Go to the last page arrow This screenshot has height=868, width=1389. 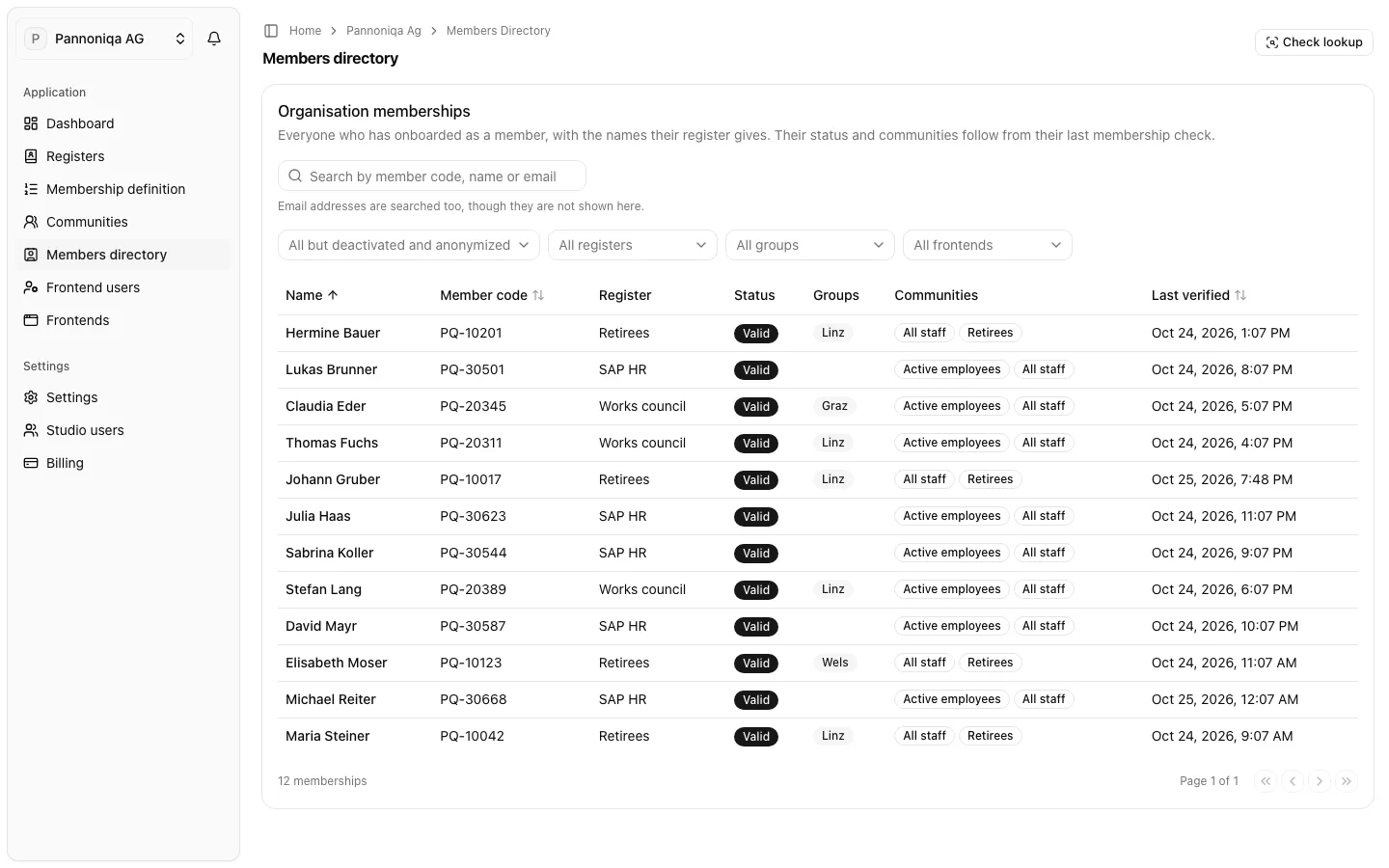[1347, 781]
